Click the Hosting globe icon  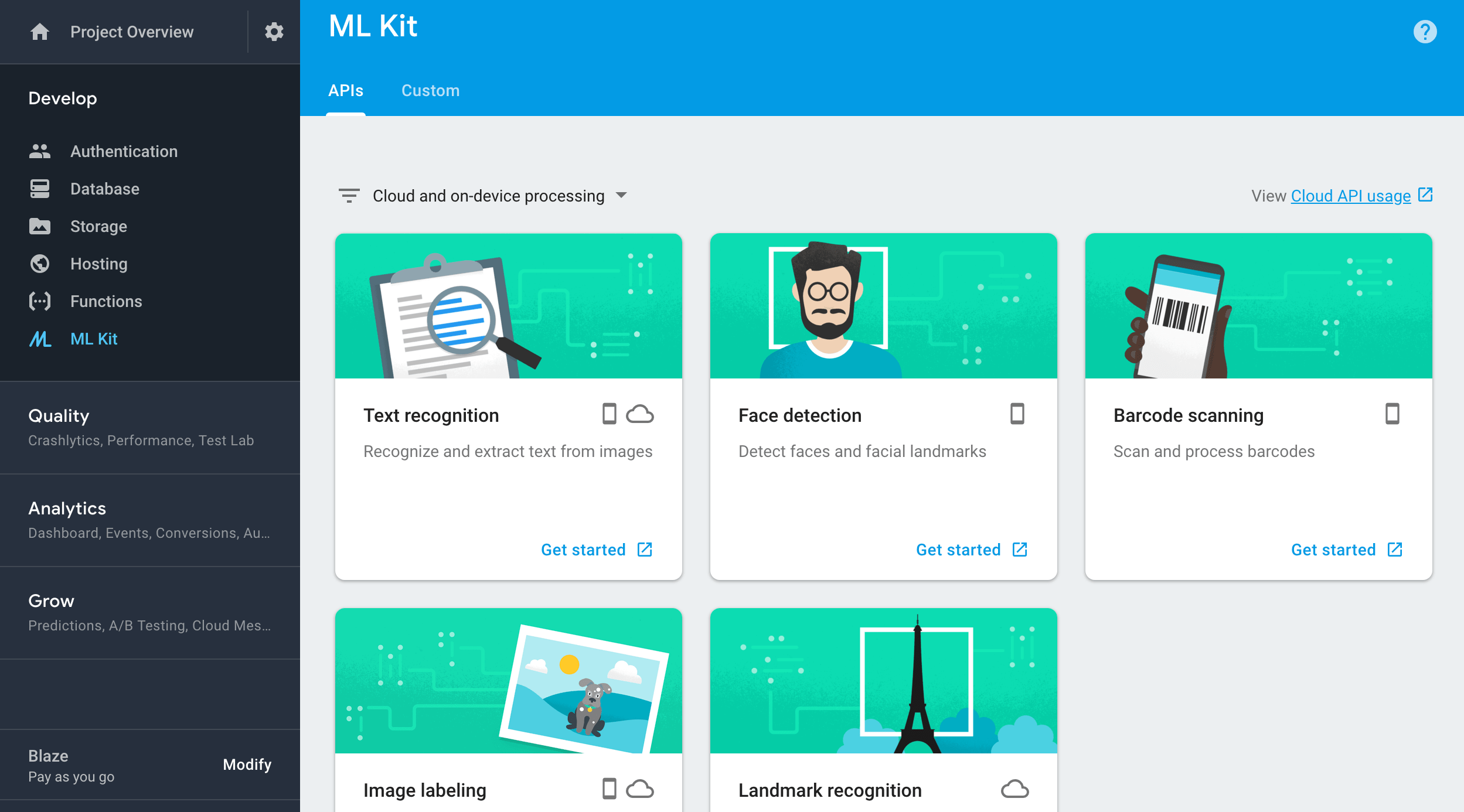click(40, 264)
